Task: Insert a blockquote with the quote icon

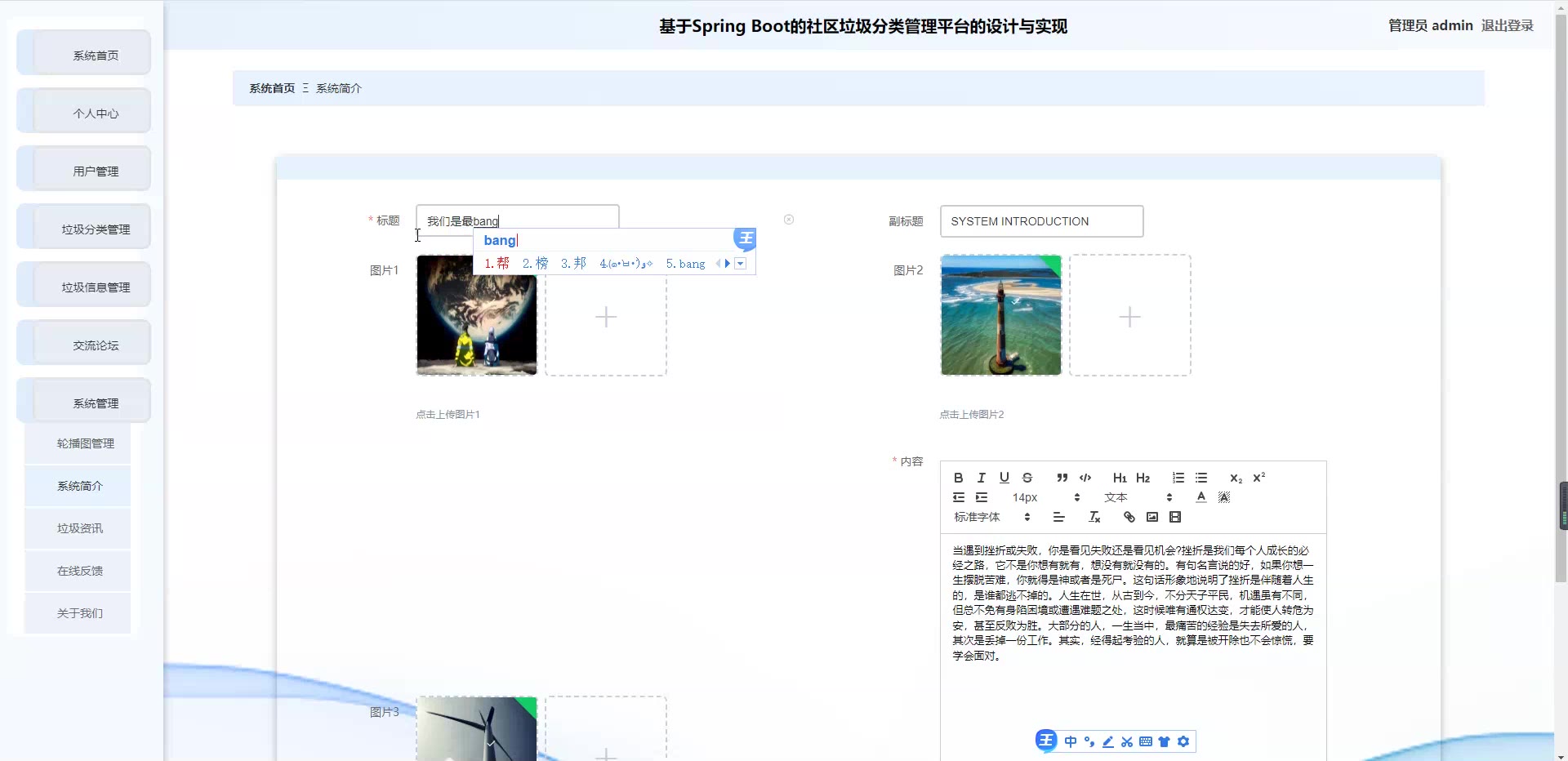Action: click(x=1062, y=478)
